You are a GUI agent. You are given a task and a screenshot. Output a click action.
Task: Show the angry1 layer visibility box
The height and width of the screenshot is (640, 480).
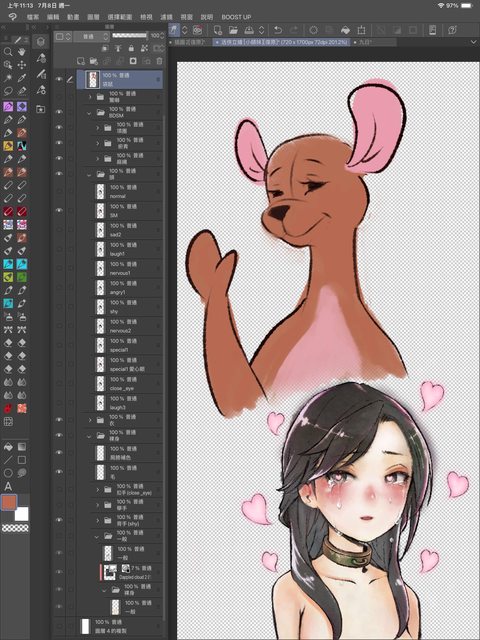point(59,287)
